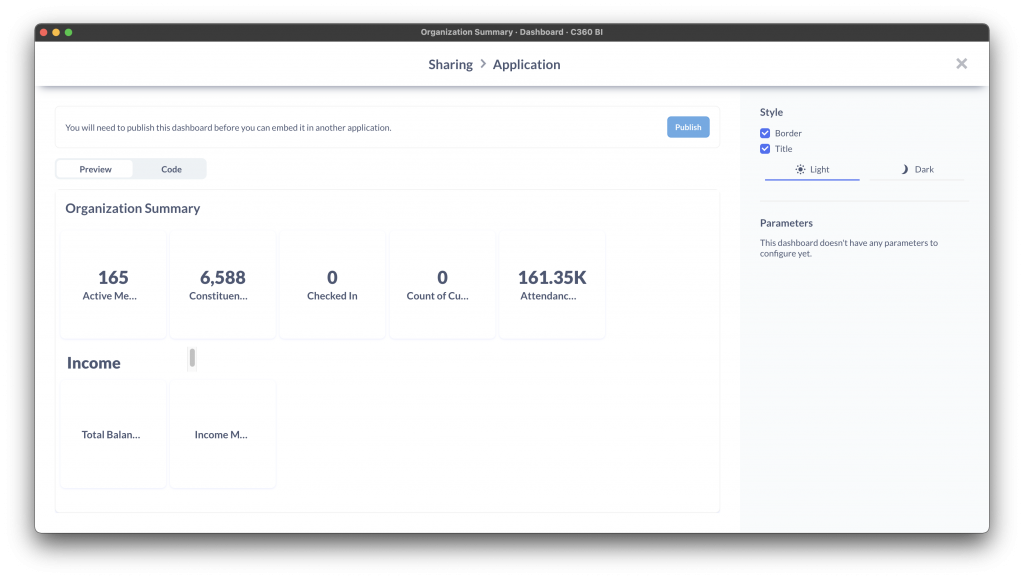This screenshot has width=1024, height=579.
Task: Click the green macOS fullscreen button
Action: pos(69,32)
